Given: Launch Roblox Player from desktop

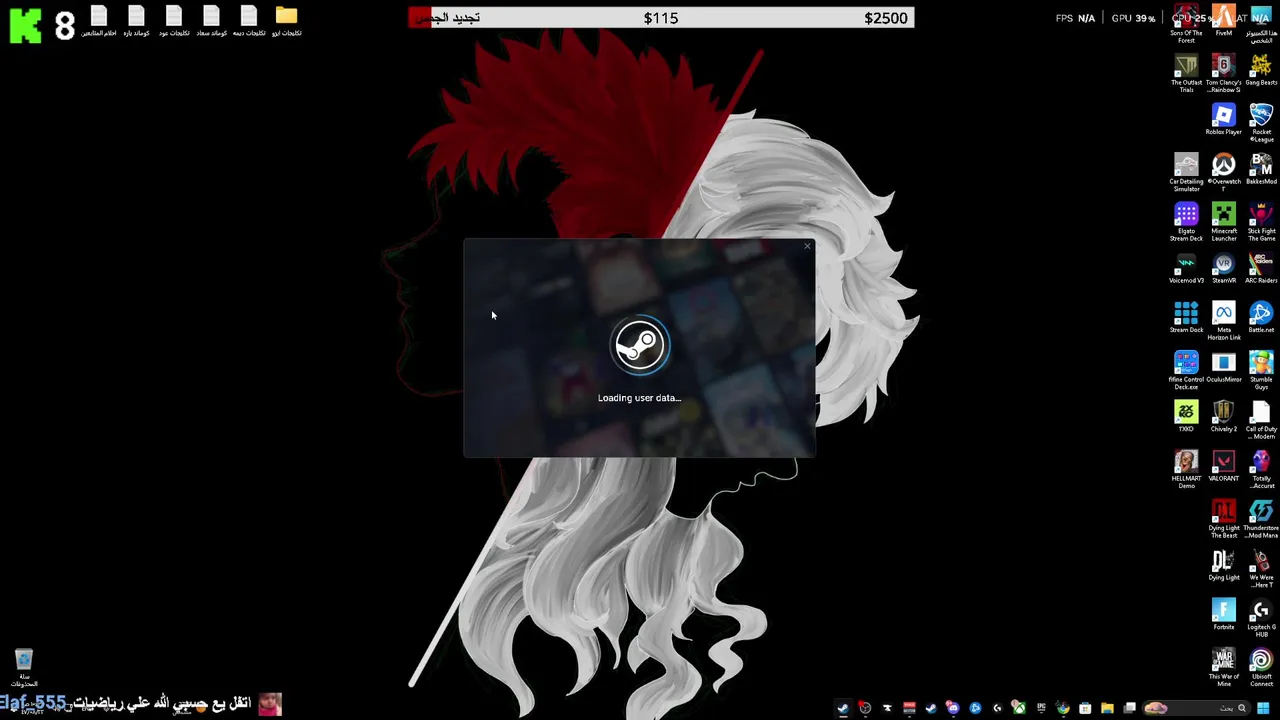Looking at the screenshot, I should [1223, 120].
